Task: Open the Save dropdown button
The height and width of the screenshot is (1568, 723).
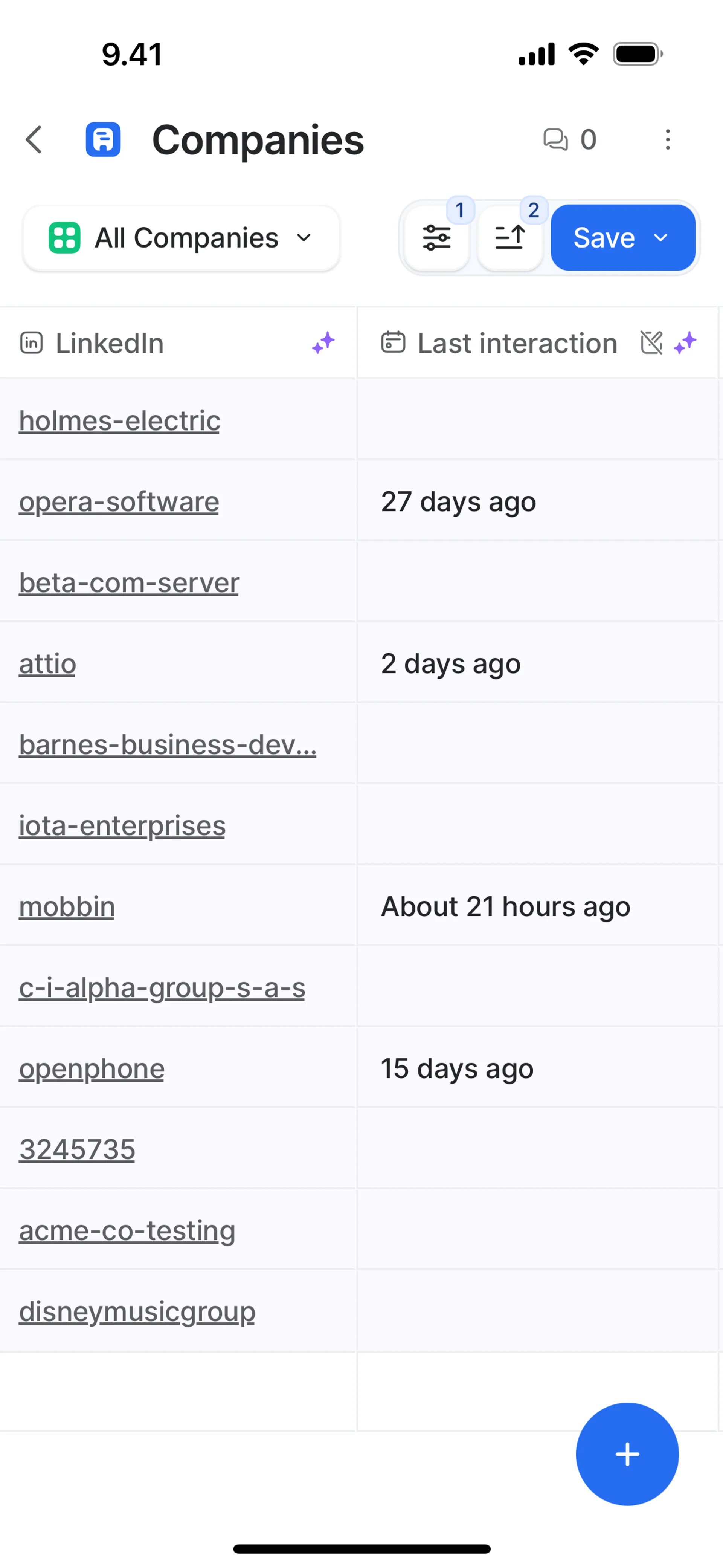Action: point(622,238)
